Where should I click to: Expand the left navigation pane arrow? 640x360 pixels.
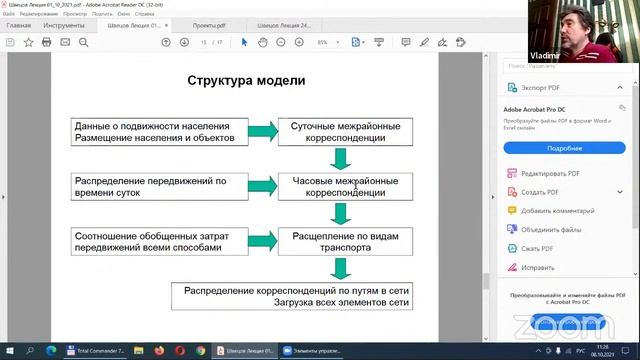click(3, 197)
